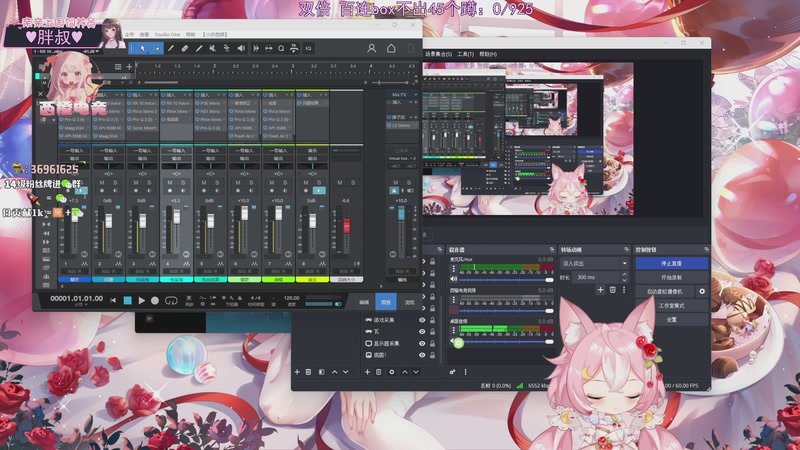Select the Eraser tool in Studio One toolbar
The height and width of the screenshot is (450, 800).
coord(185,48)
